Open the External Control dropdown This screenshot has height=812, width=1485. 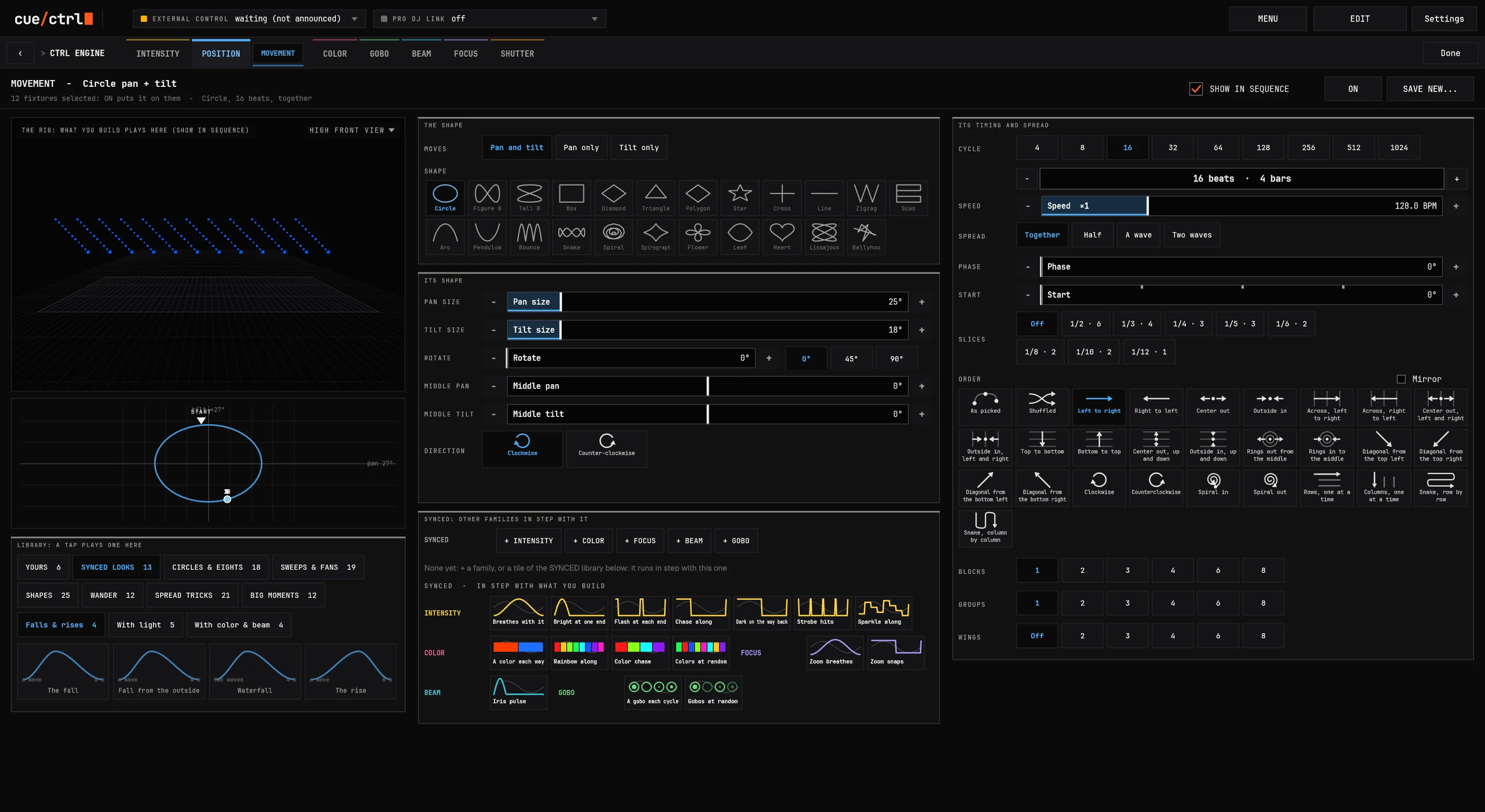tap(249, 18)
